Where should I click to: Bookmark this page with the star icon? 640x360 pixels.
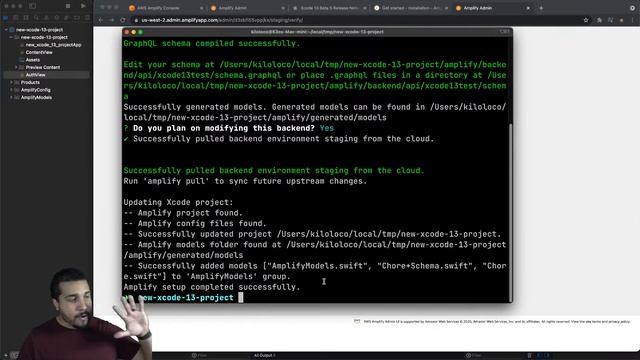586,20
